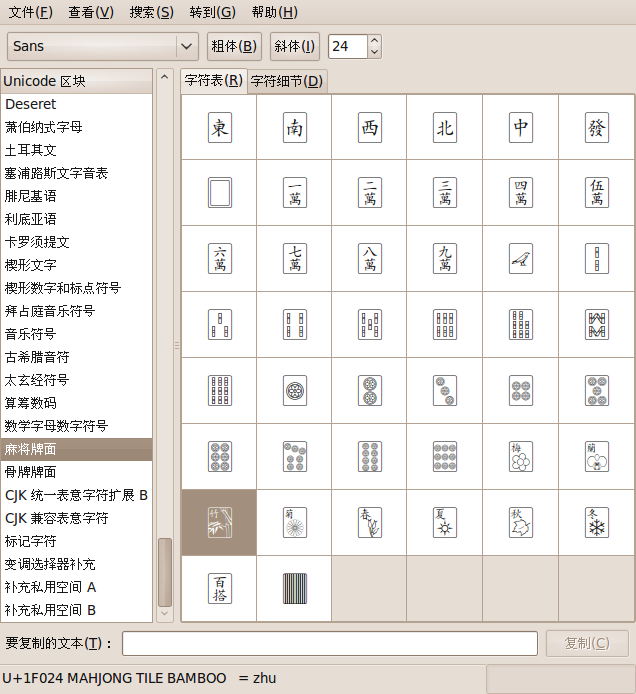
Task: Open the CJK 统一表意字符扩展 B block
Action: (77, 495)
